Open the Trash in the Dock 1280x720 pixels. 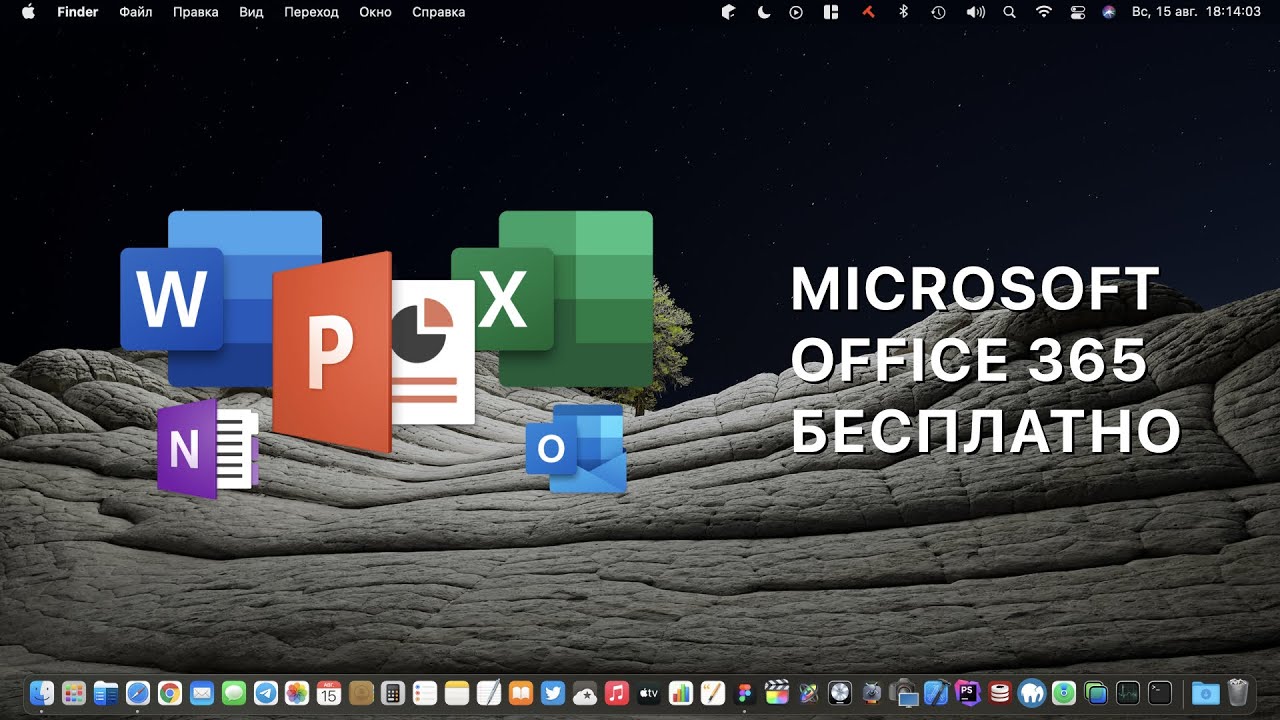point(1238,692)
